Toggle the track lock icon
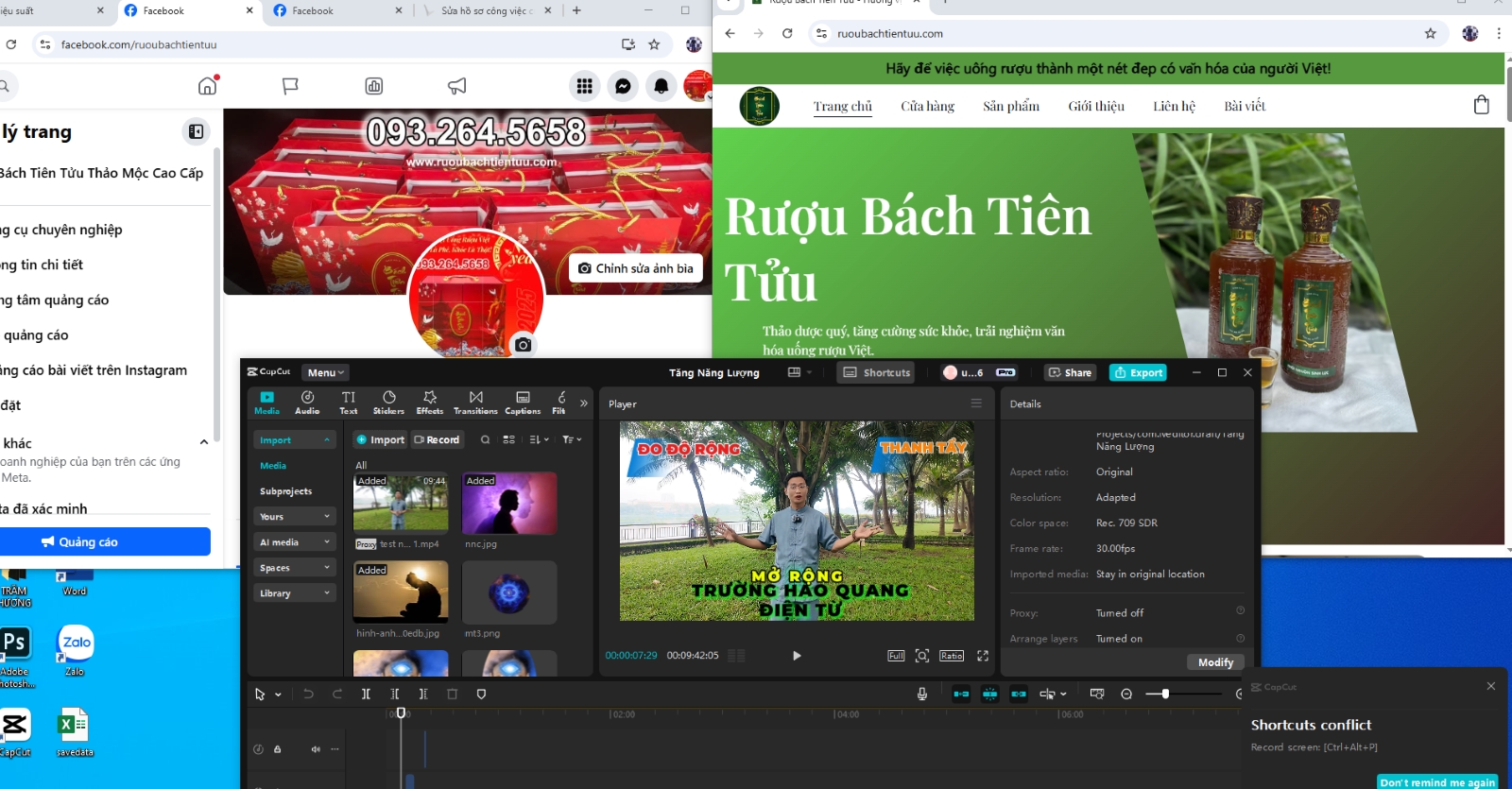 click(278, 749)
